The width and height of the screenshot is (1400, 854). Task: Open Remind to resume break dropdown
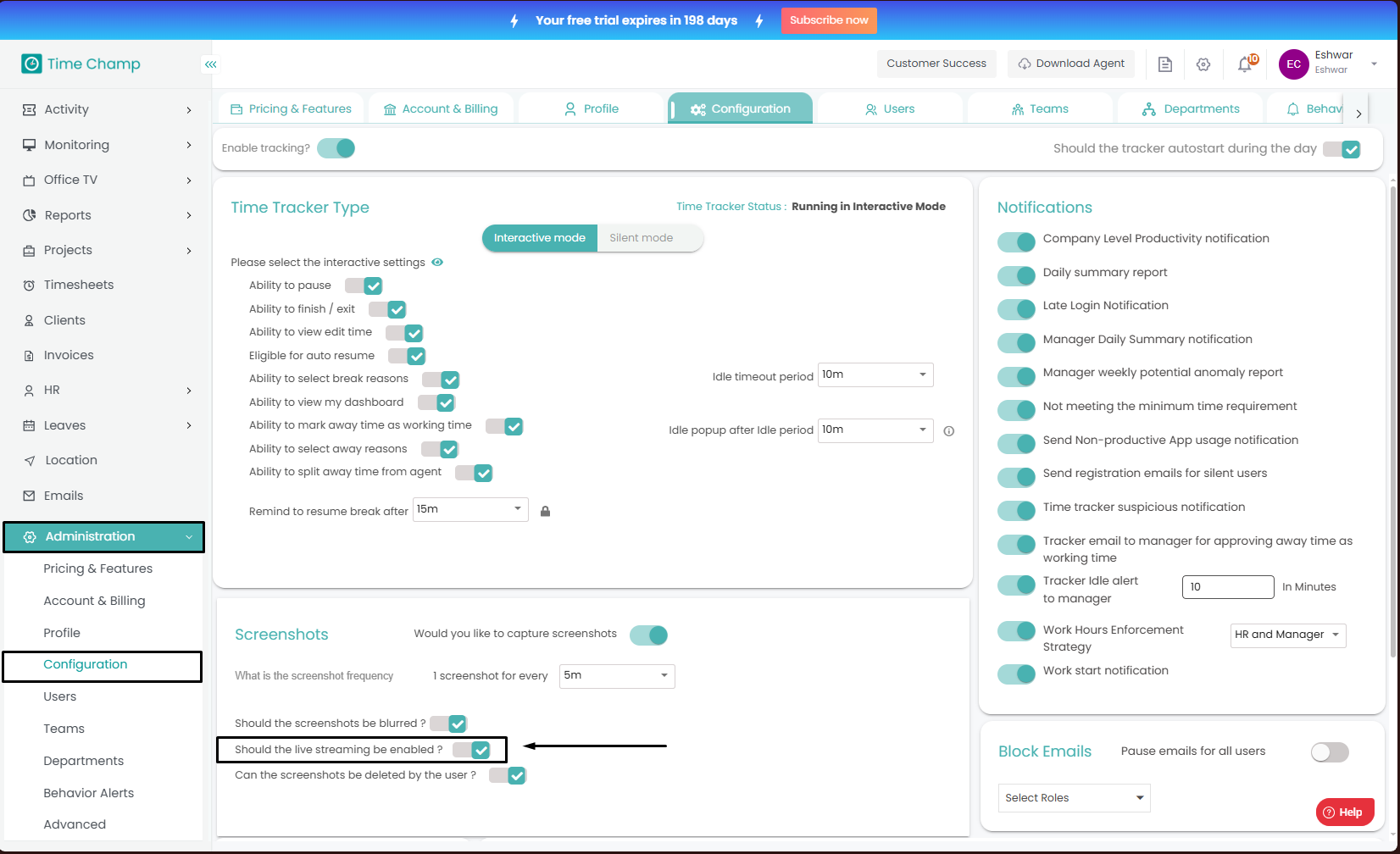pyautogui.click(x=470, y=509)
